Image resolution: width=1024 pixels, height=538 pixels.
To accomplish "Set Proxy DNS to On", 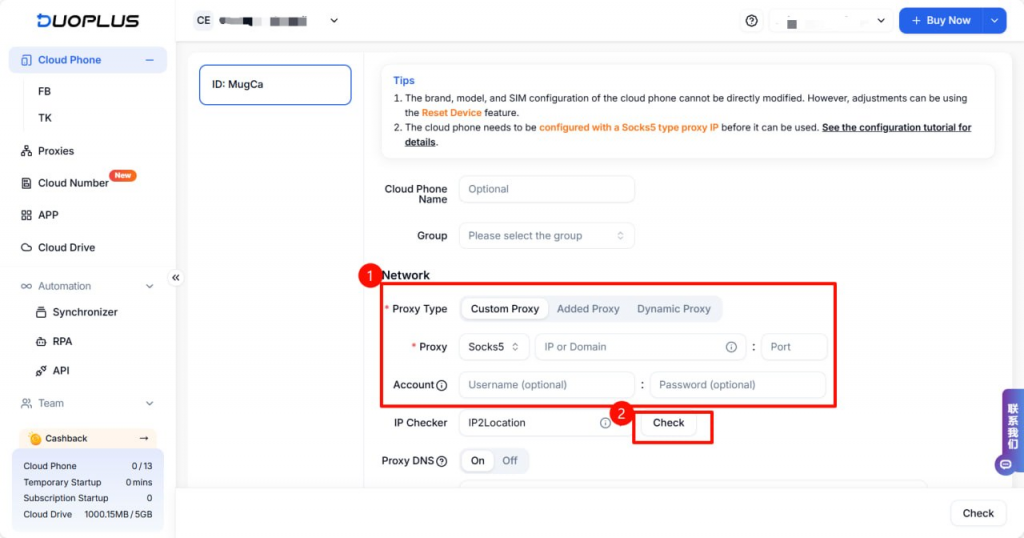I will pyautogui.click(x=478, y=461).
